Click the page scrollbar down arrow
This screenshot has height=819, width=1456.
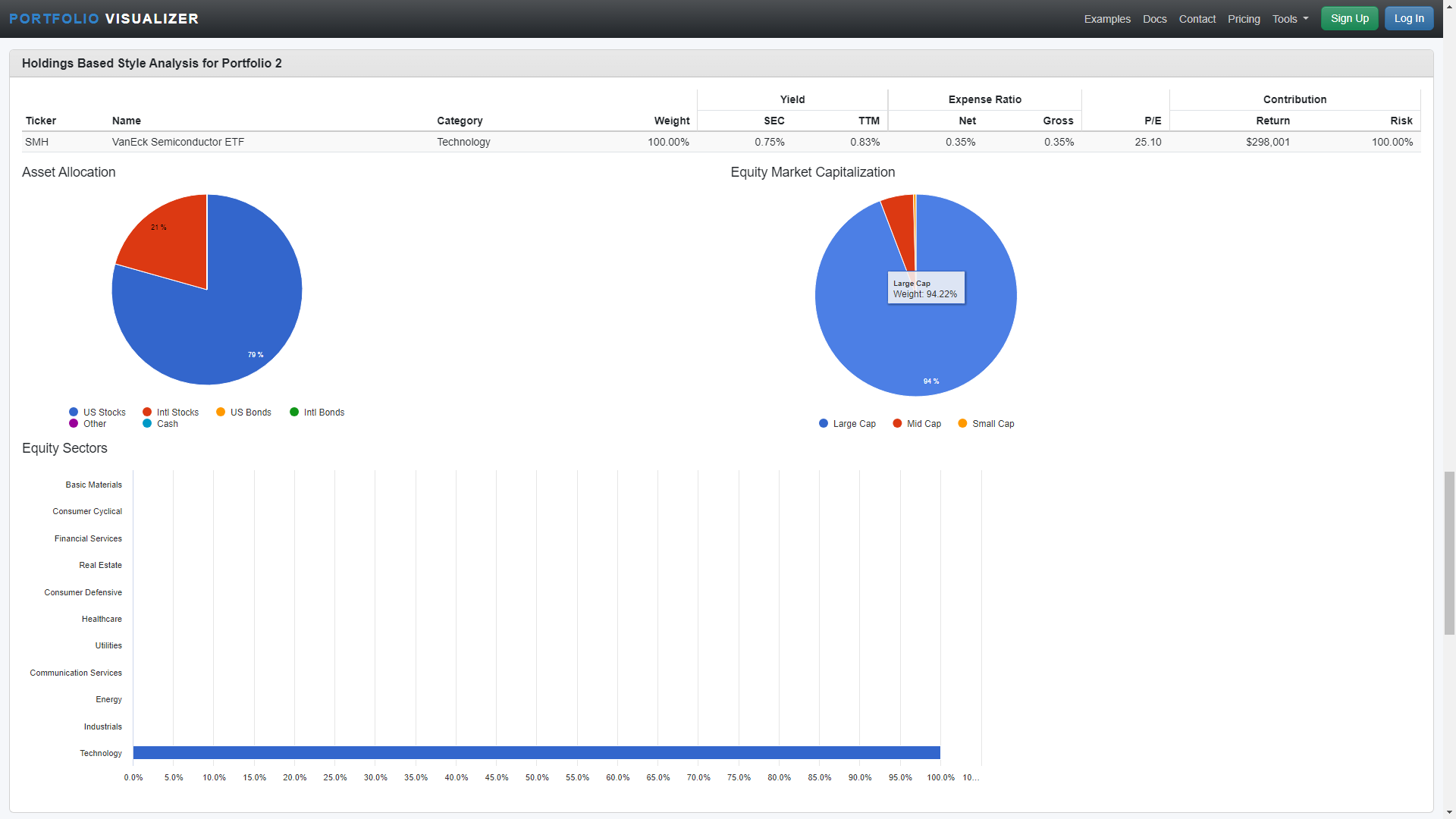1449,812
